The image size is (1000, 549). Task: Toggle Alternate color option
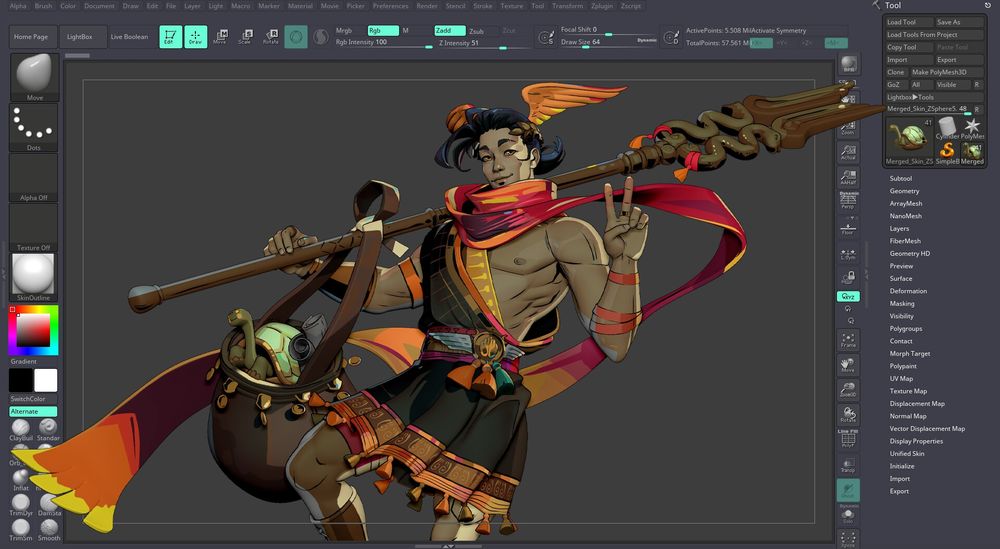(x=33, y=411)
